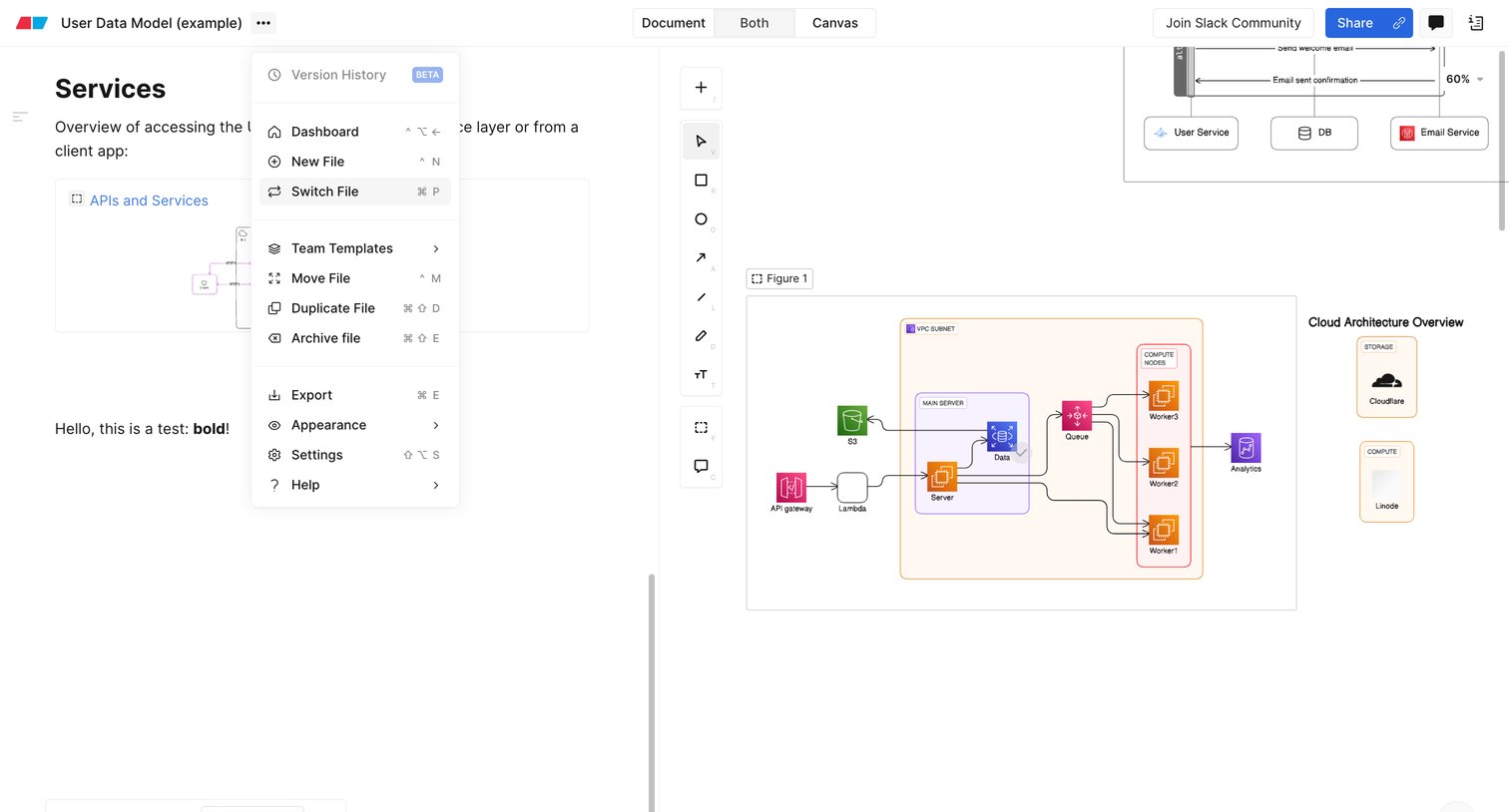Select the rectangle shape tool
Viewport: 1509px width, 812px height.
(701, 181)
